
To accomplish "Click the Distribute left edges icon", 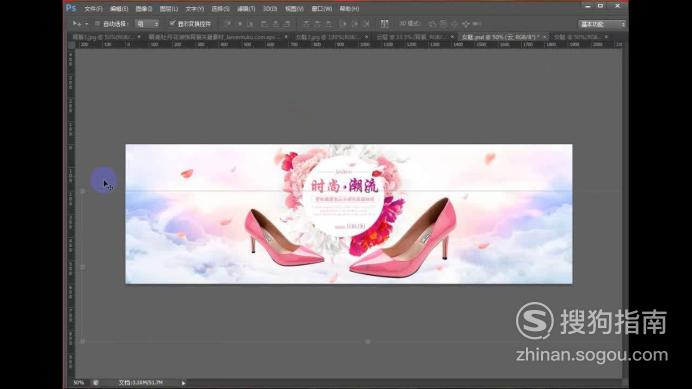I will pos(343,24).
